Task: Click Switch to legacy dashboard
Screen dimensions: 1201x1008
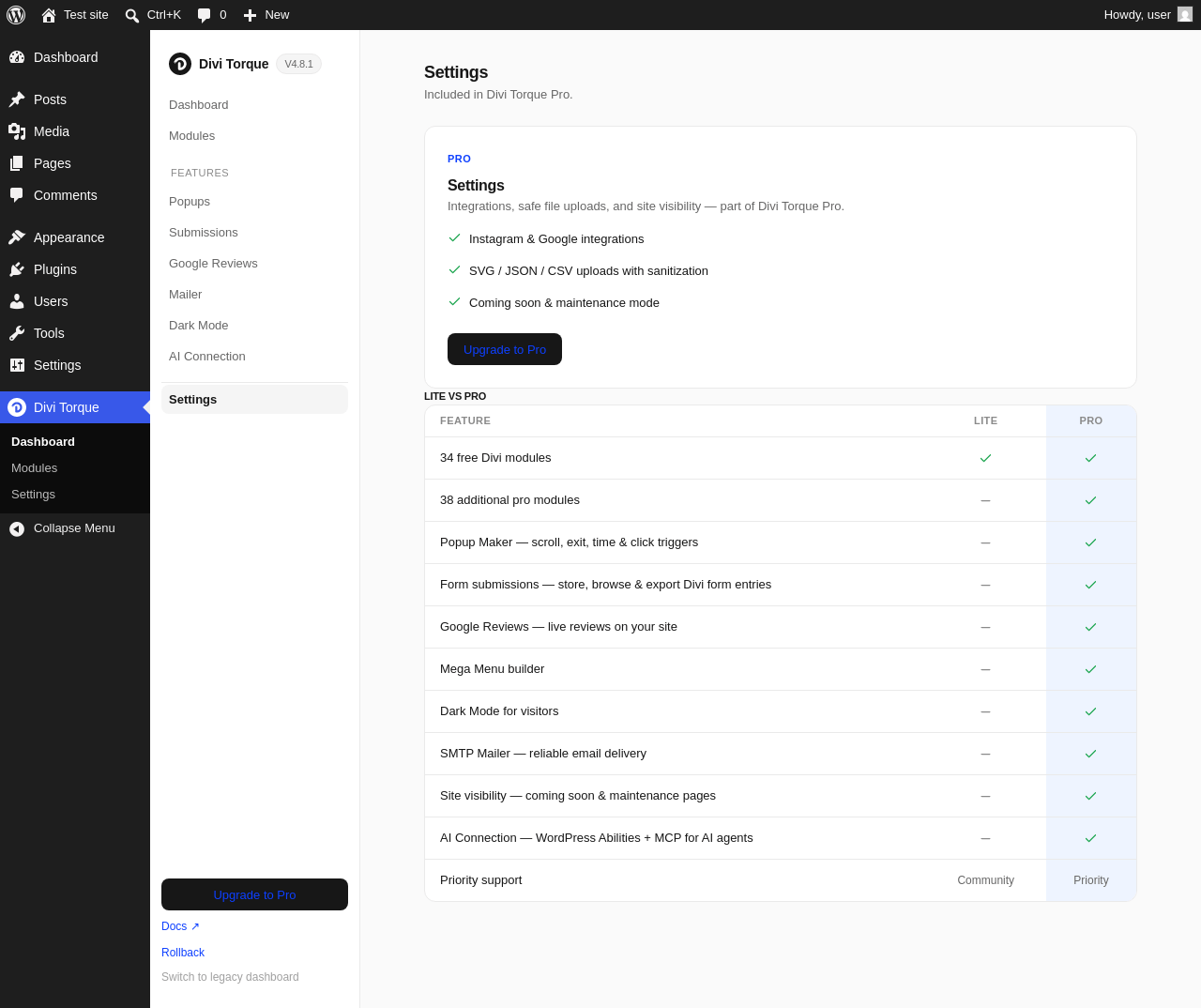Action: pos(230,977)
